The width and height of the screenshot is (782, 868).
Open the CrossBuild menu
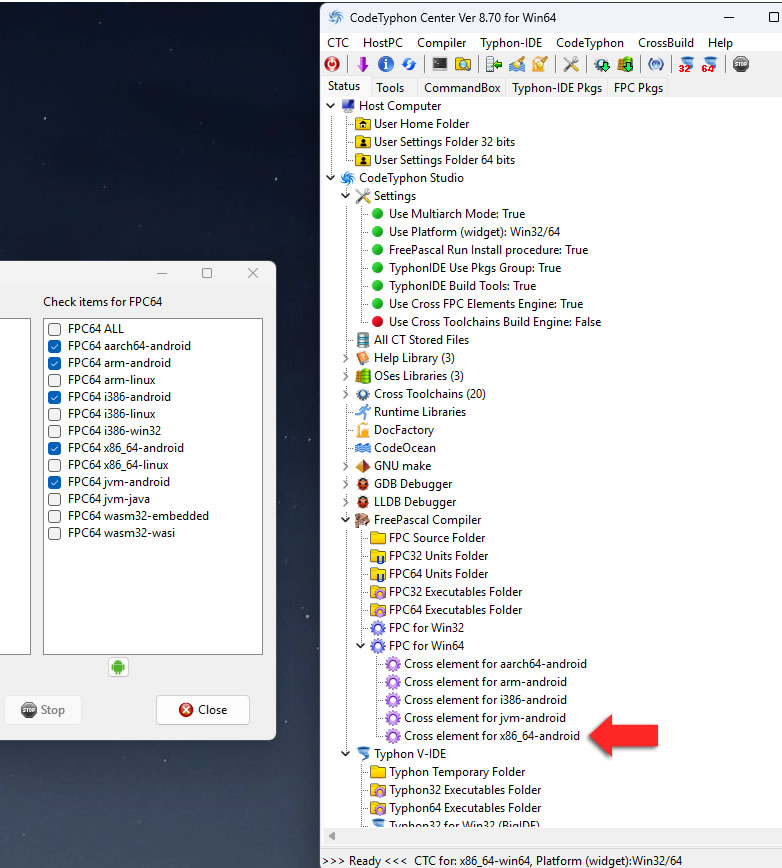point(666,43)
